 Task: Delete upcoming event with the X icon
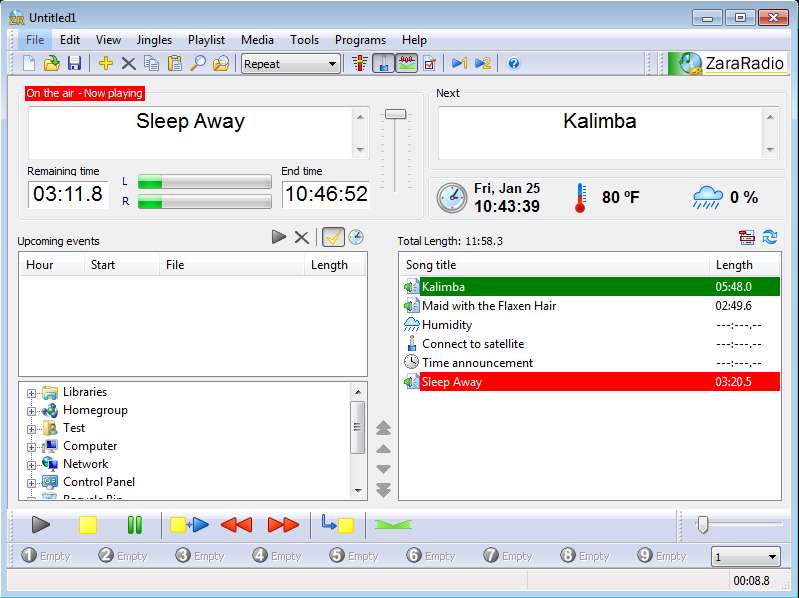pos(302,237)
